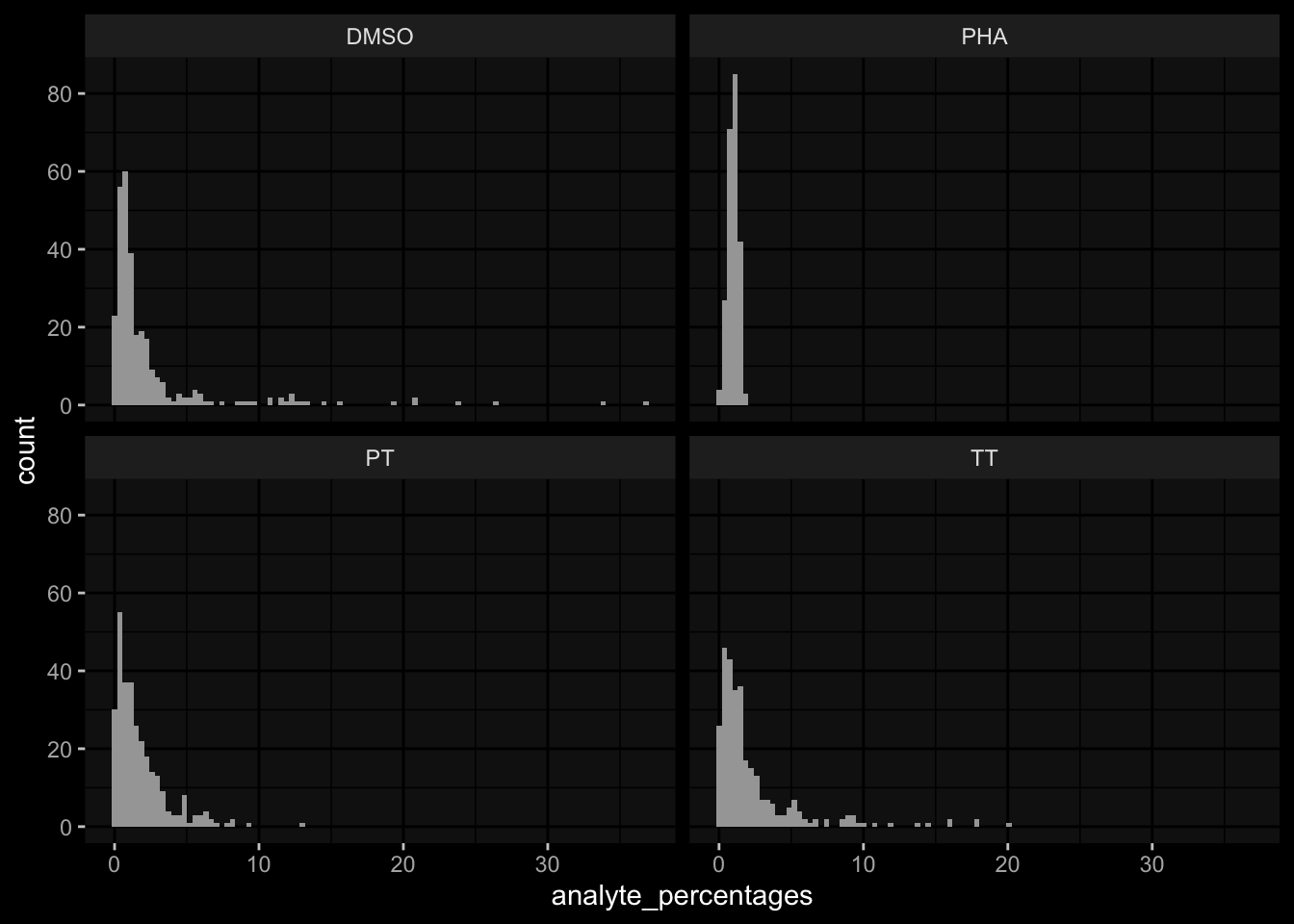Click y-axis tick 60 beside DMSO panel
The height and width of the screenshot is (924, 1294).
(x=60, y=171)
